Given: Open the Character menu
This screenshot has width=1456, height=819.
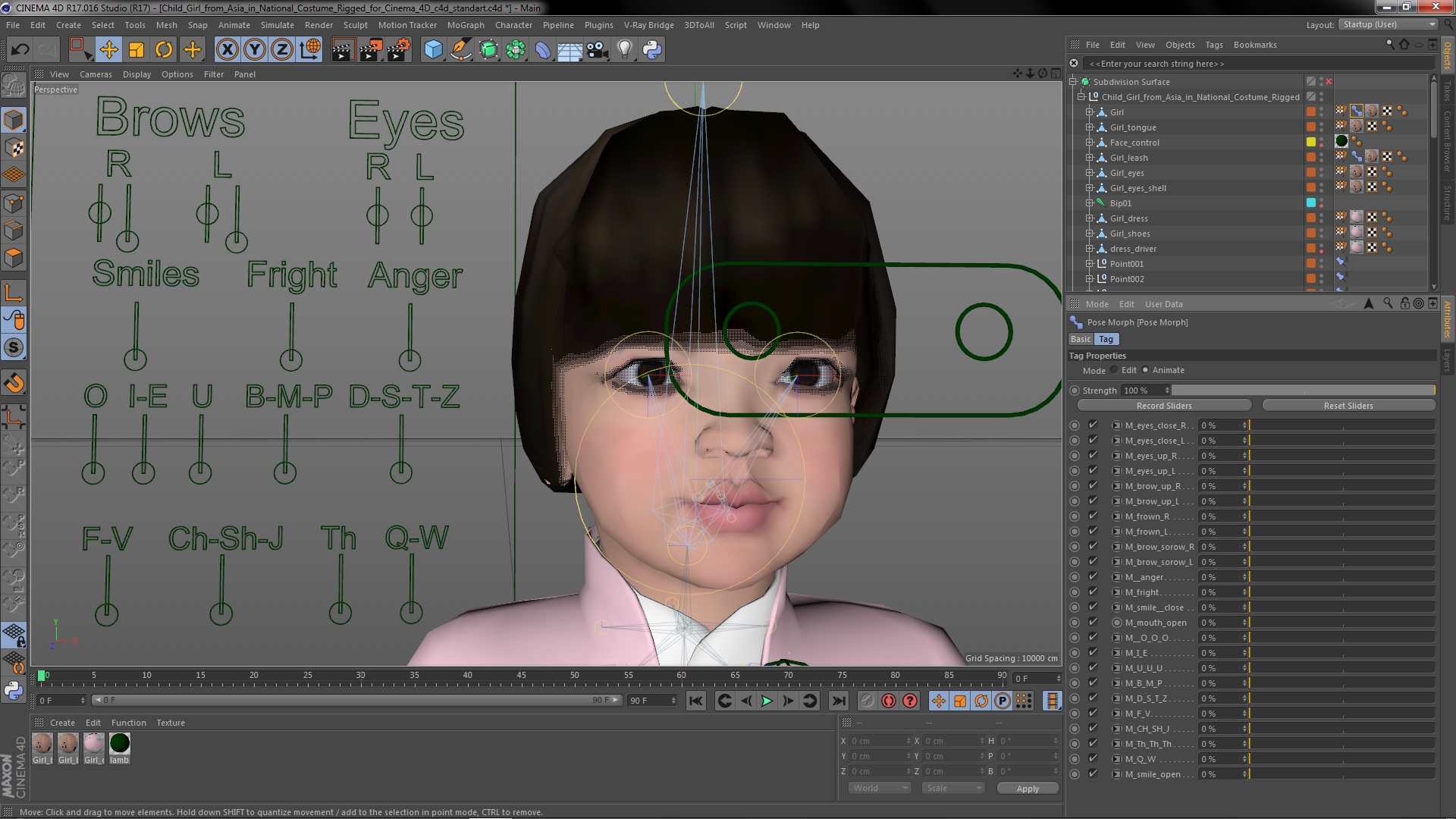Looking at the screenshot, I should coord(513,25).
